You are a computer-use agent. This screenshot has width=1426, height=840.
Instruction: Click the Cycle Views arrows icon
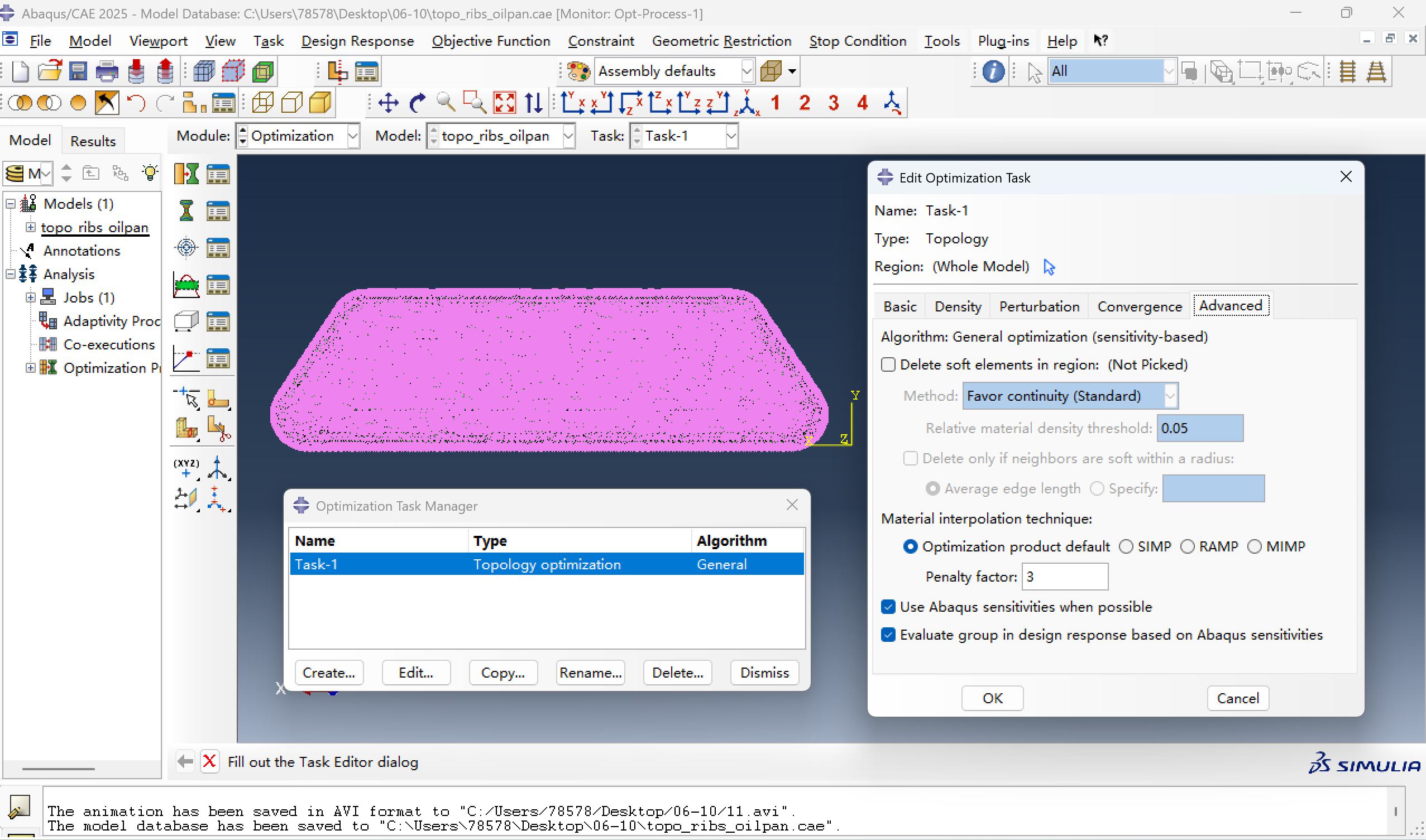point(533,103)
